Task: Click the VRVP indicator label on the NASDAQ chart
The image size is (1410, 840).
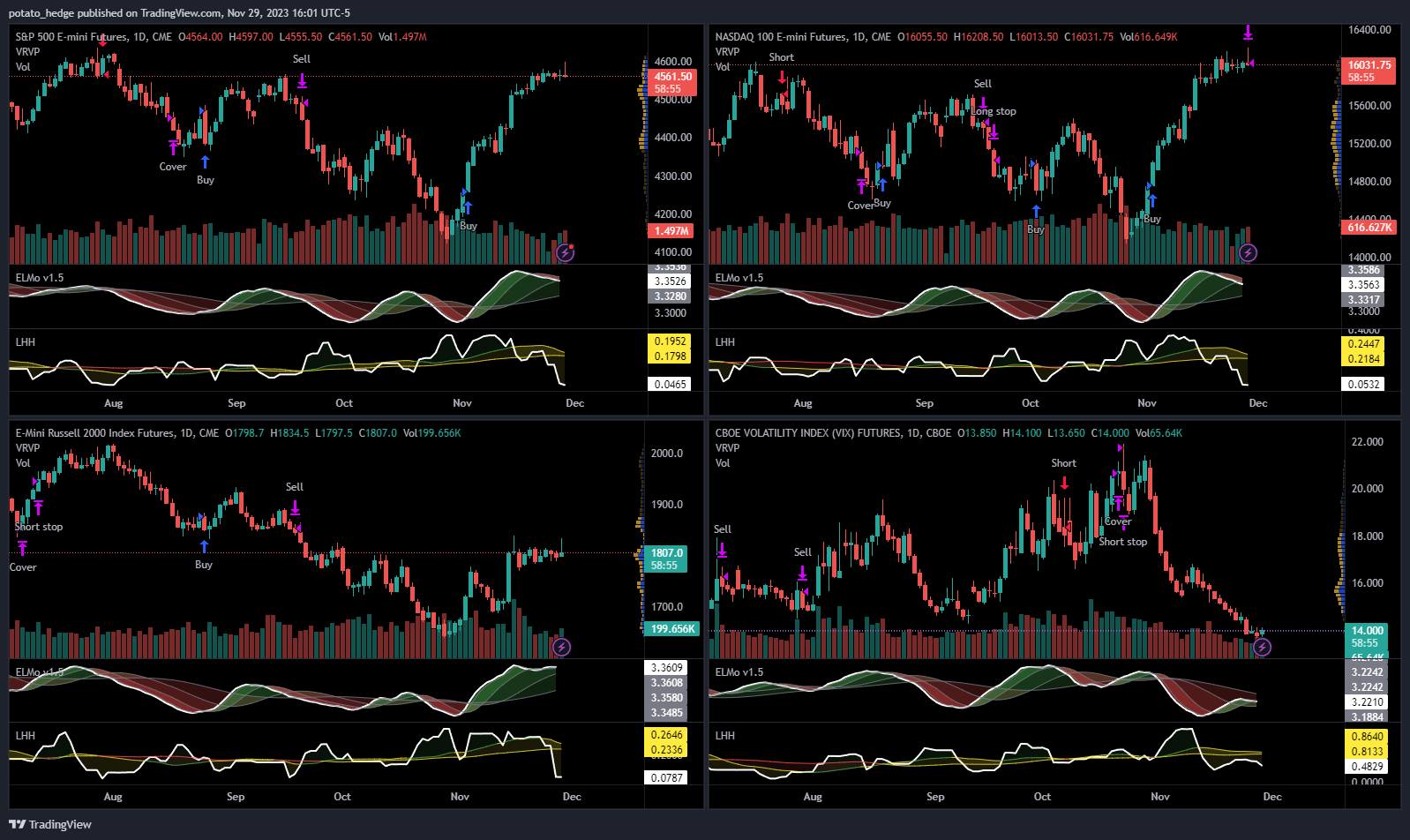Action: (x=727, y=52)
